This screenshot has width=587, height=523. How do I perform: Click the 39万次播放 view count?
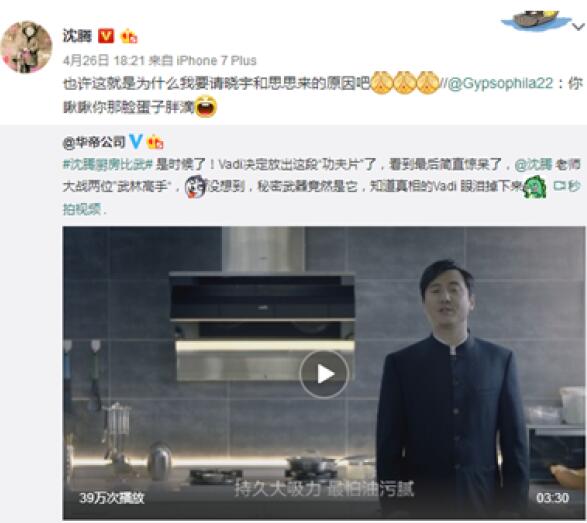(x=112, y=498)
